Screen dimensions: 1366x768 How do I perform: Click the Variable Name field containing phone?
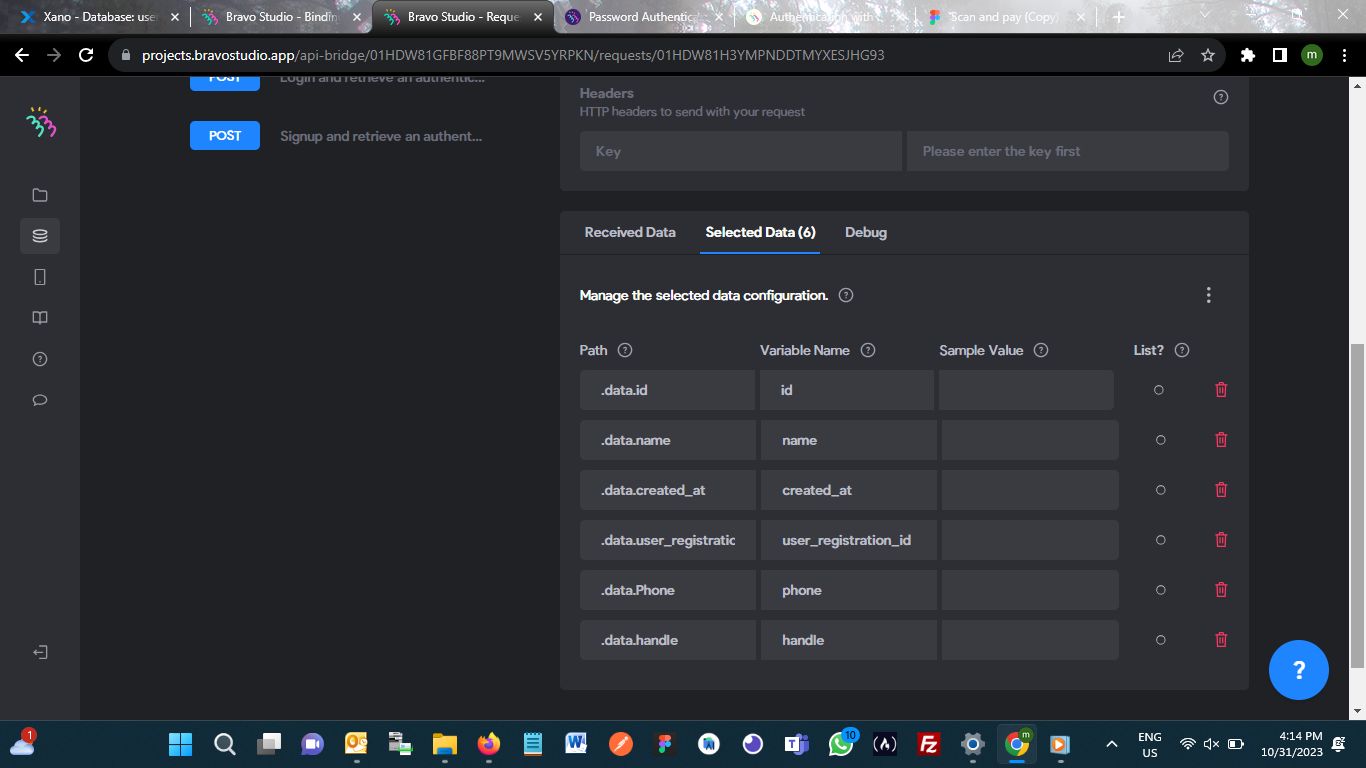coord(848,590)
